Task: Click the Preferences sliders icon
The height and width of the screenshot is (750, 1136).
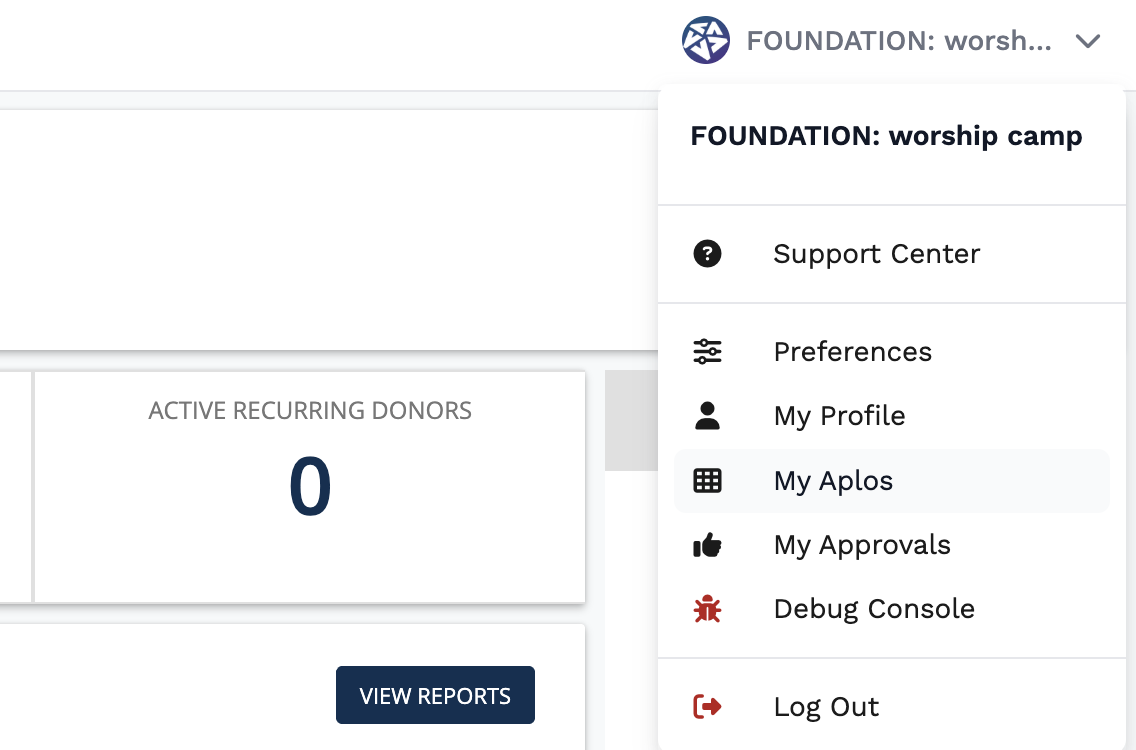Action: (707, 352)
